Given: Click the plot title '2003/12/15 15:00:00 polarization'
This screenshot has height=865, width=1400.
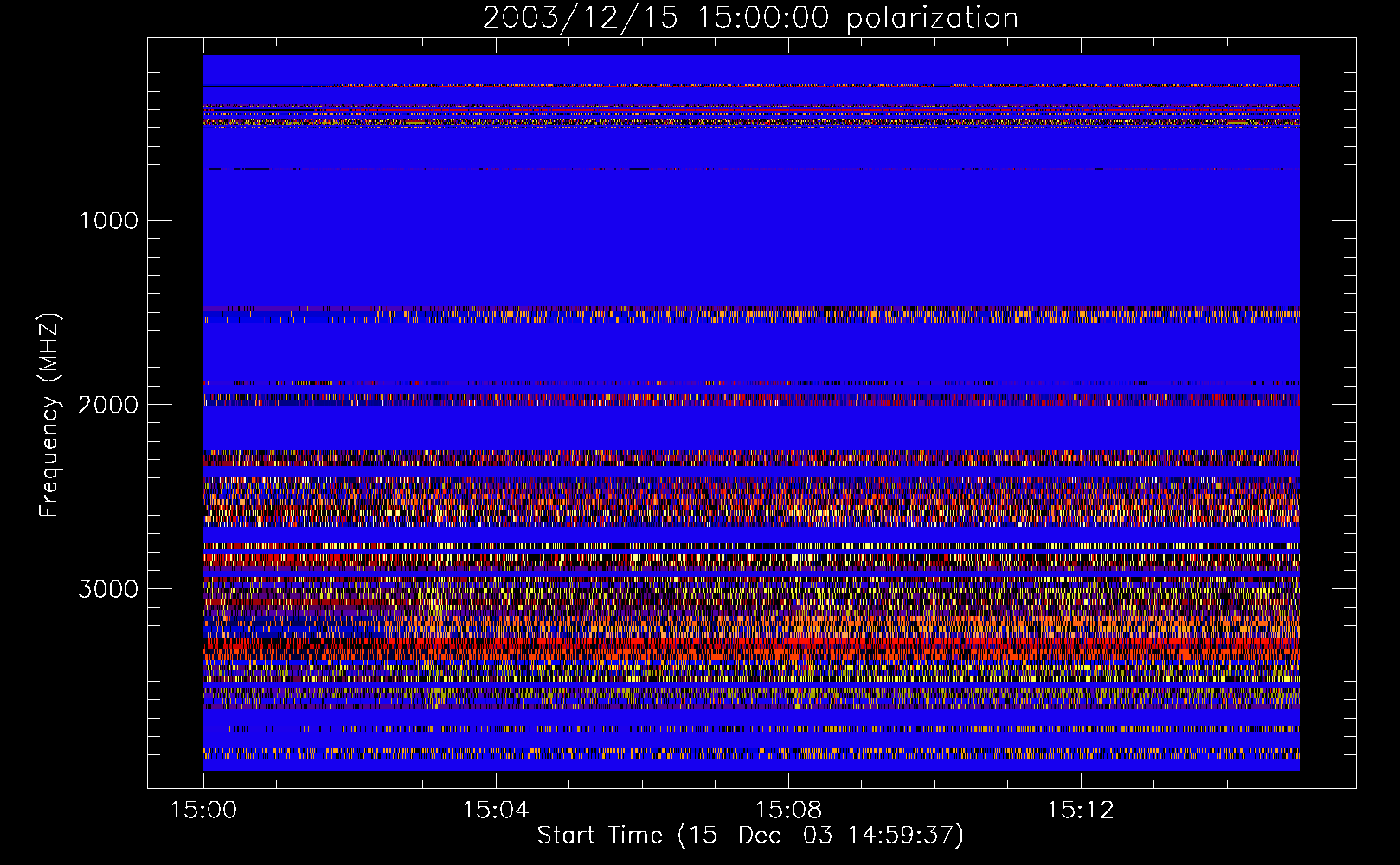Looking at the screenshot, I should 750,18.
